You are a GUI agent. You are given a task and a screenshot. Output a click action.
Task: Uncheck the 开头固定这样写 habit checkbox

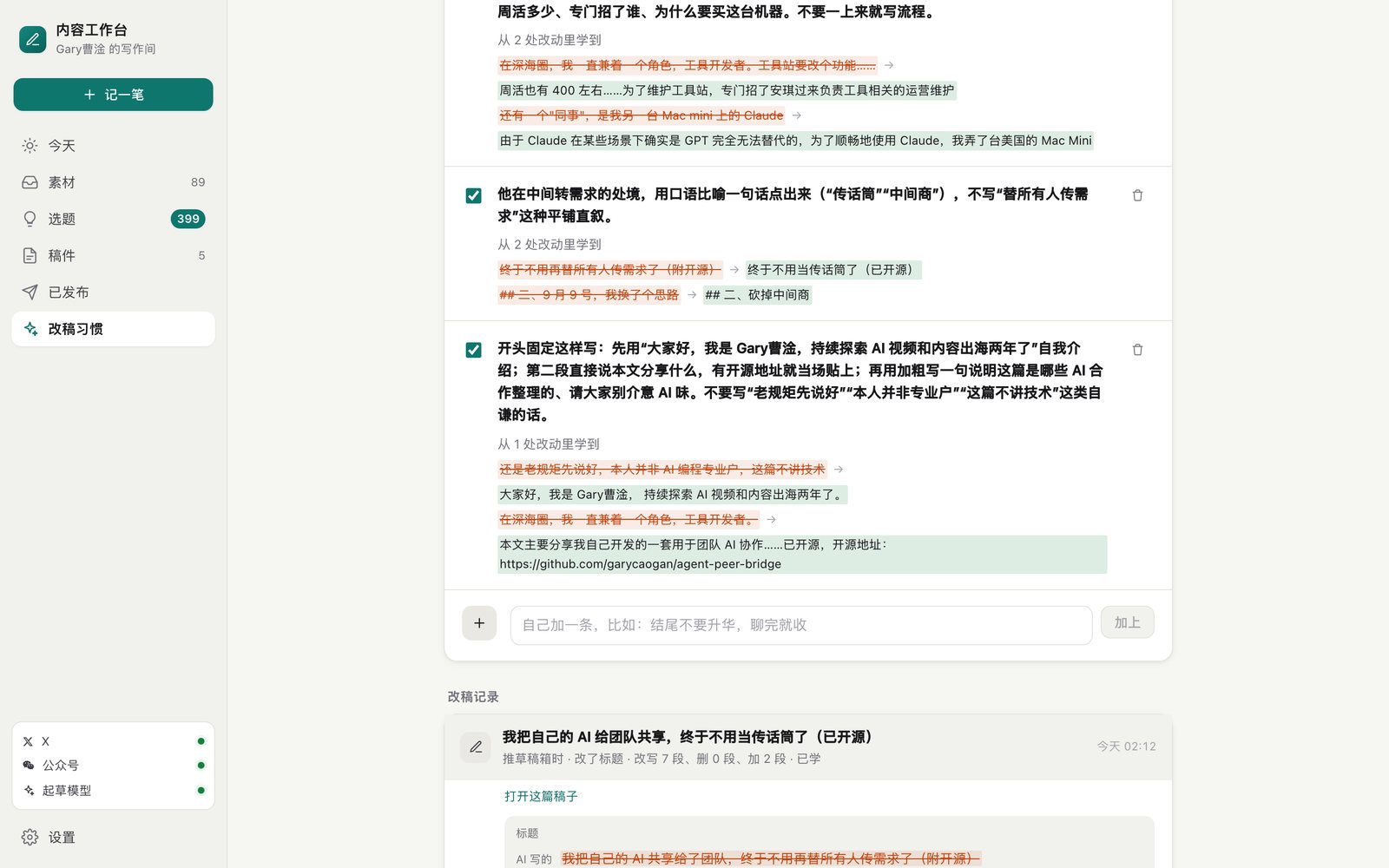(x=473, y=350)
